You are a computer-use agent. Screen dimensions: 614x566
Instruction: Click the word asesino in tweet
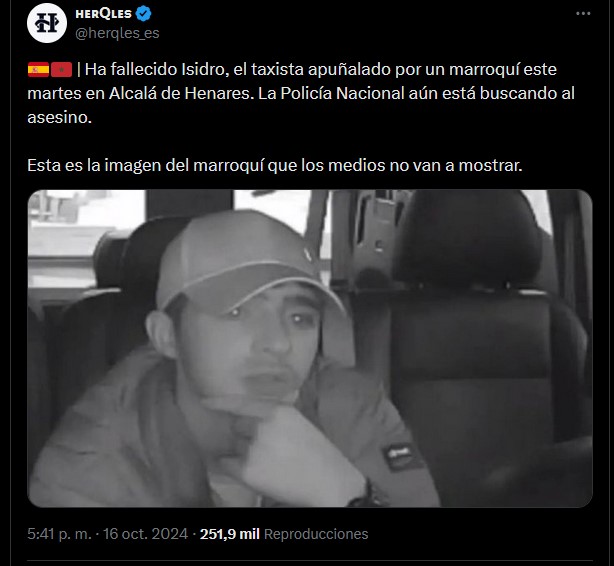click(57, 118)
